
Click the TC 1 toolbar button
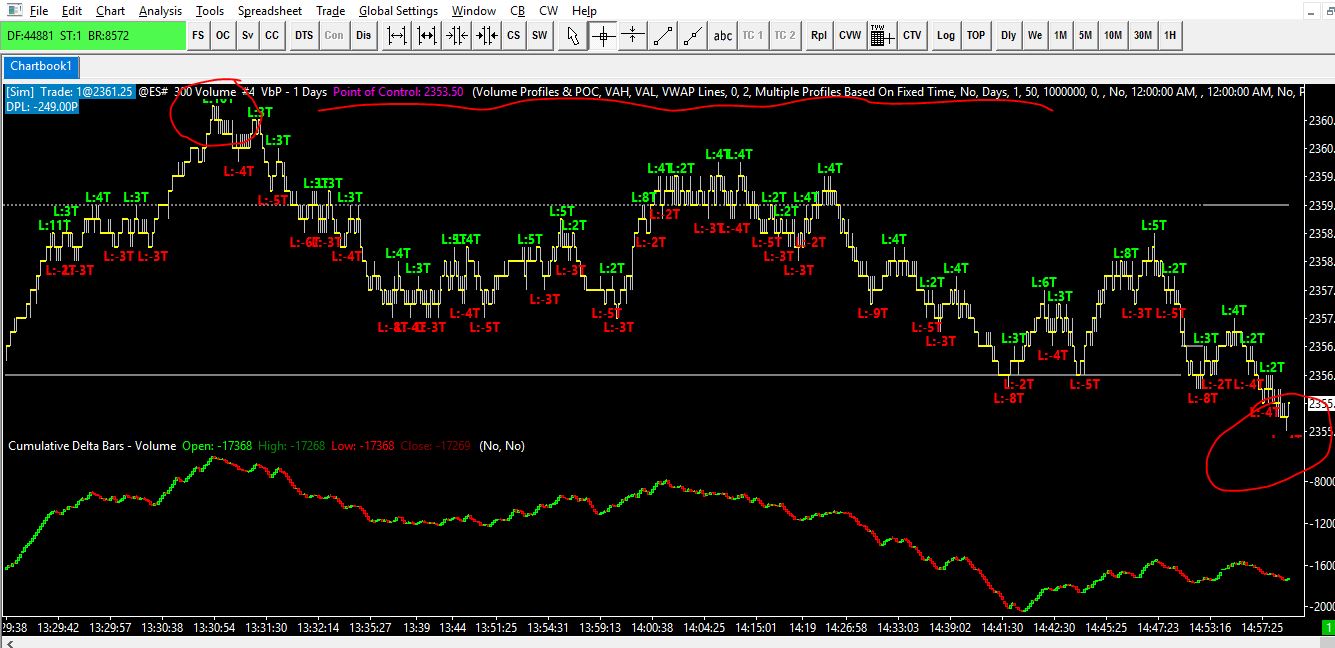point(752,35)
